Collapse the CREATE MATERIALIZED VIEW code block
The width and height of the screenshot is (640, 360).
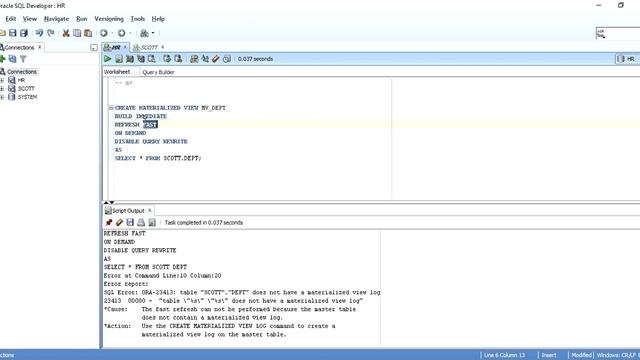[111, 108]
